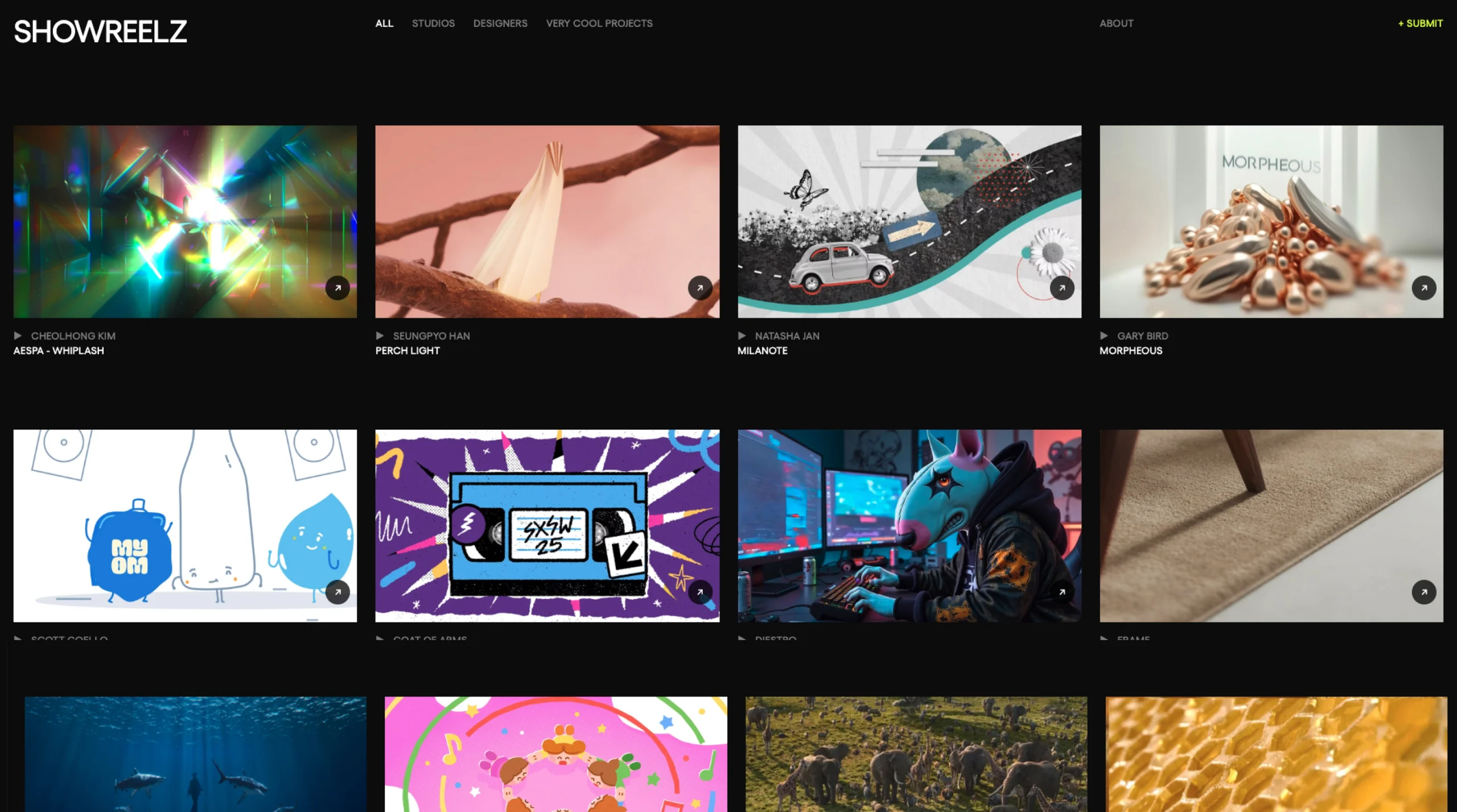Open the underwater sharks thumbnail

(x=195, y=754)
